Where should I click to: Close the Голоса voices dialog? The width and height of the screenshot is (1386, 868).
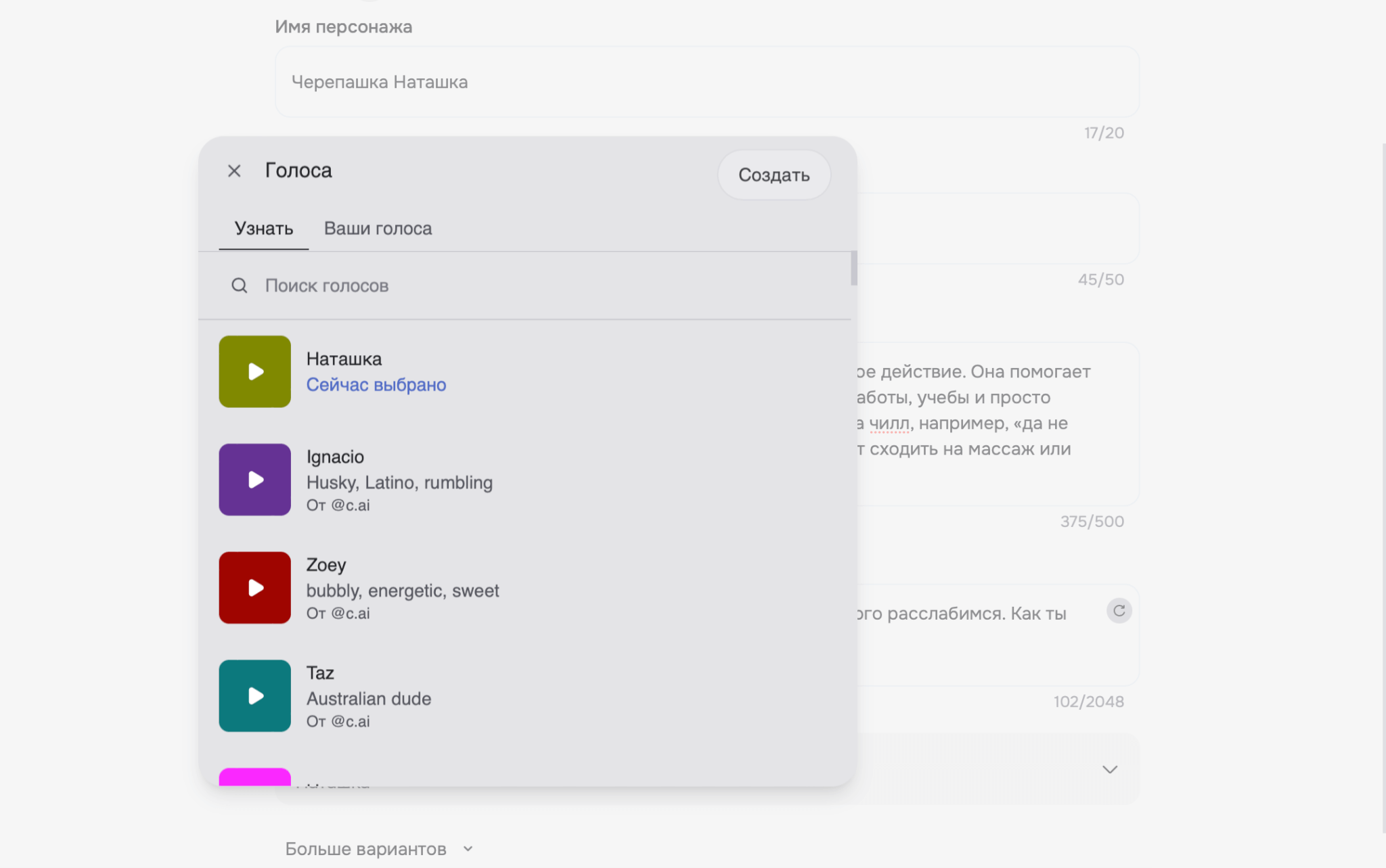tap(234, 170)
